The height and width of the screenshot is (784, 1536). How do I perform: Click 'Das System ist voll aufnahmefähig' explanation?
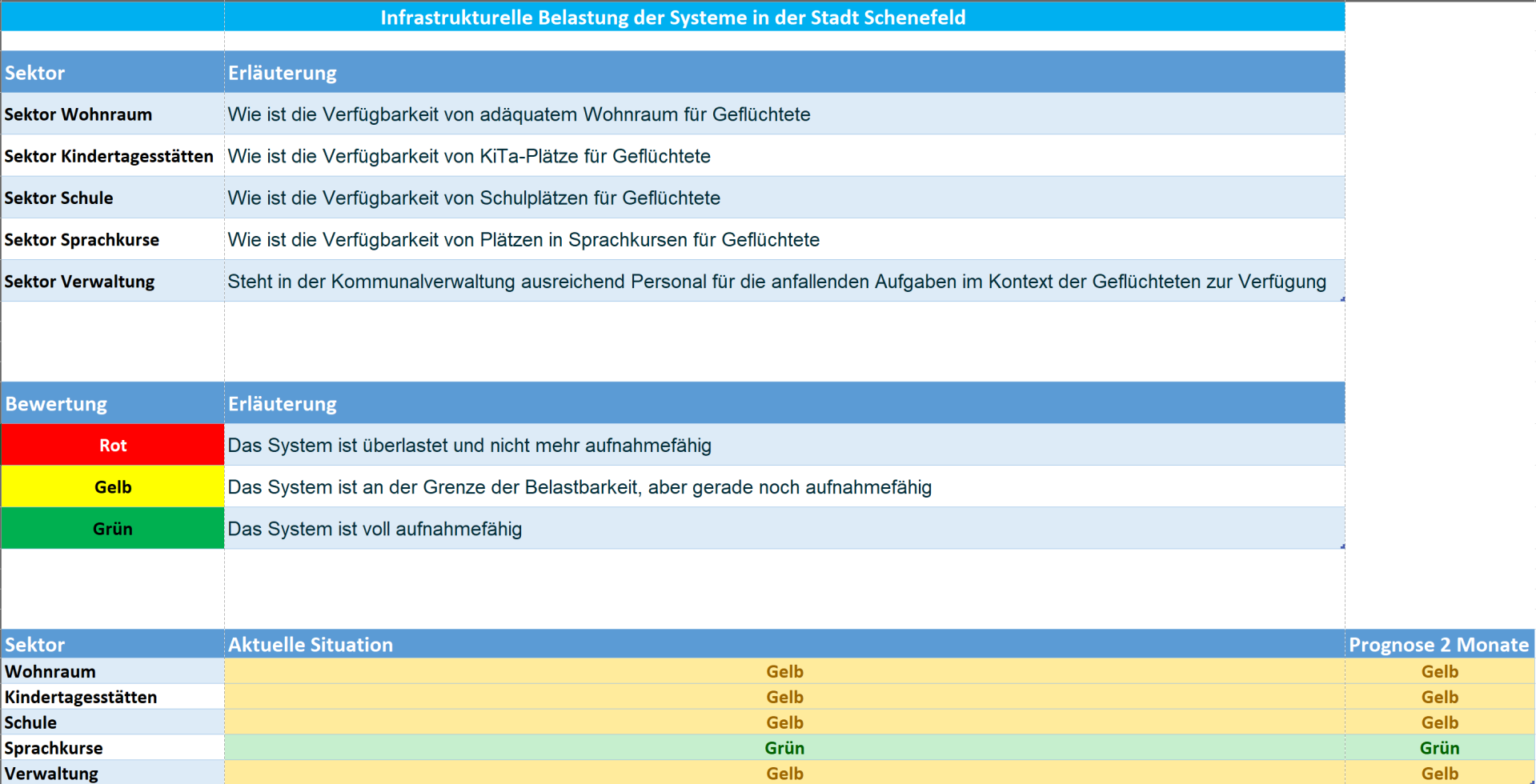784,528
